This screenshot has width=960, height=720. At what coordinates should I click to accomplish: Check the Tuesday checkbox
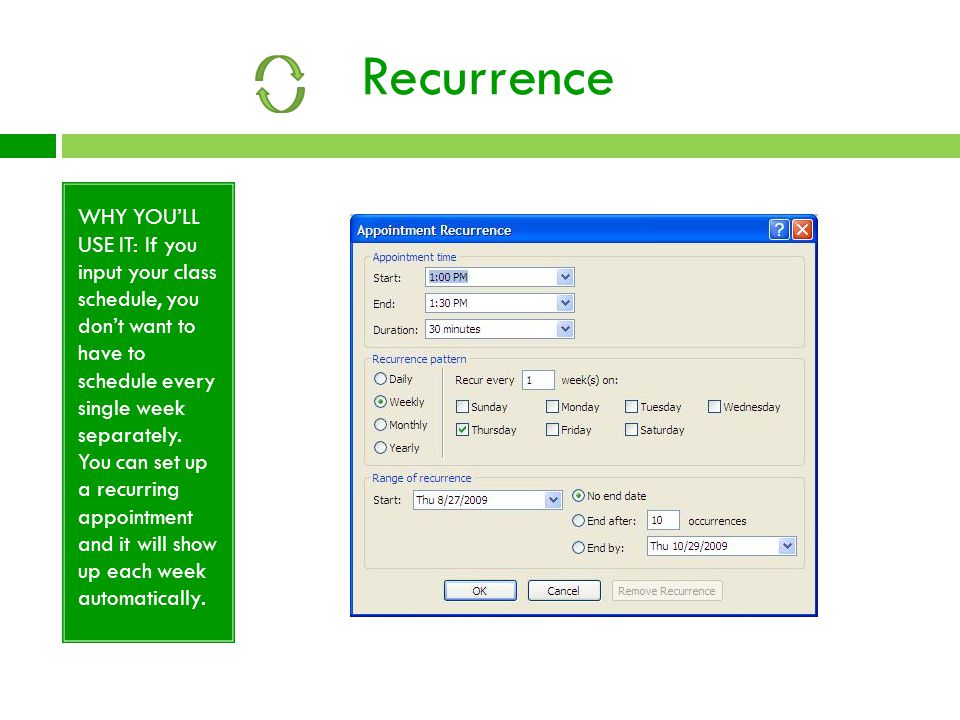point(631,407)
